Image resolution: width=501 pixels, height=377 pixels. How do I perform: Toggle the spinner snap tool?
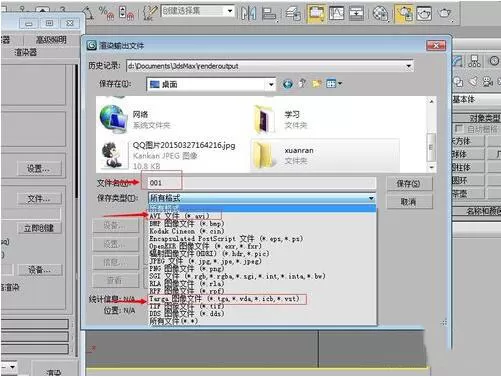tap(126, 13)
